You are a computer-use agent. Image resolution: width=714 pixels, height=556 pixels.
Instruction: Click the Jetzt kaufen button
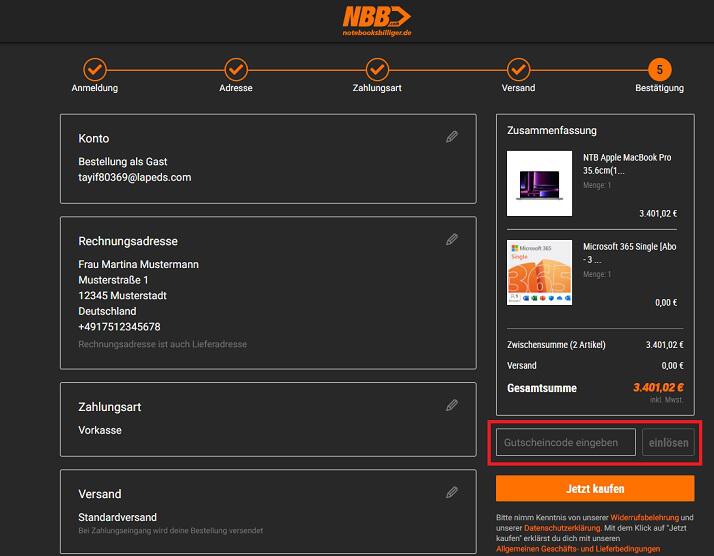tap(595, 489)
